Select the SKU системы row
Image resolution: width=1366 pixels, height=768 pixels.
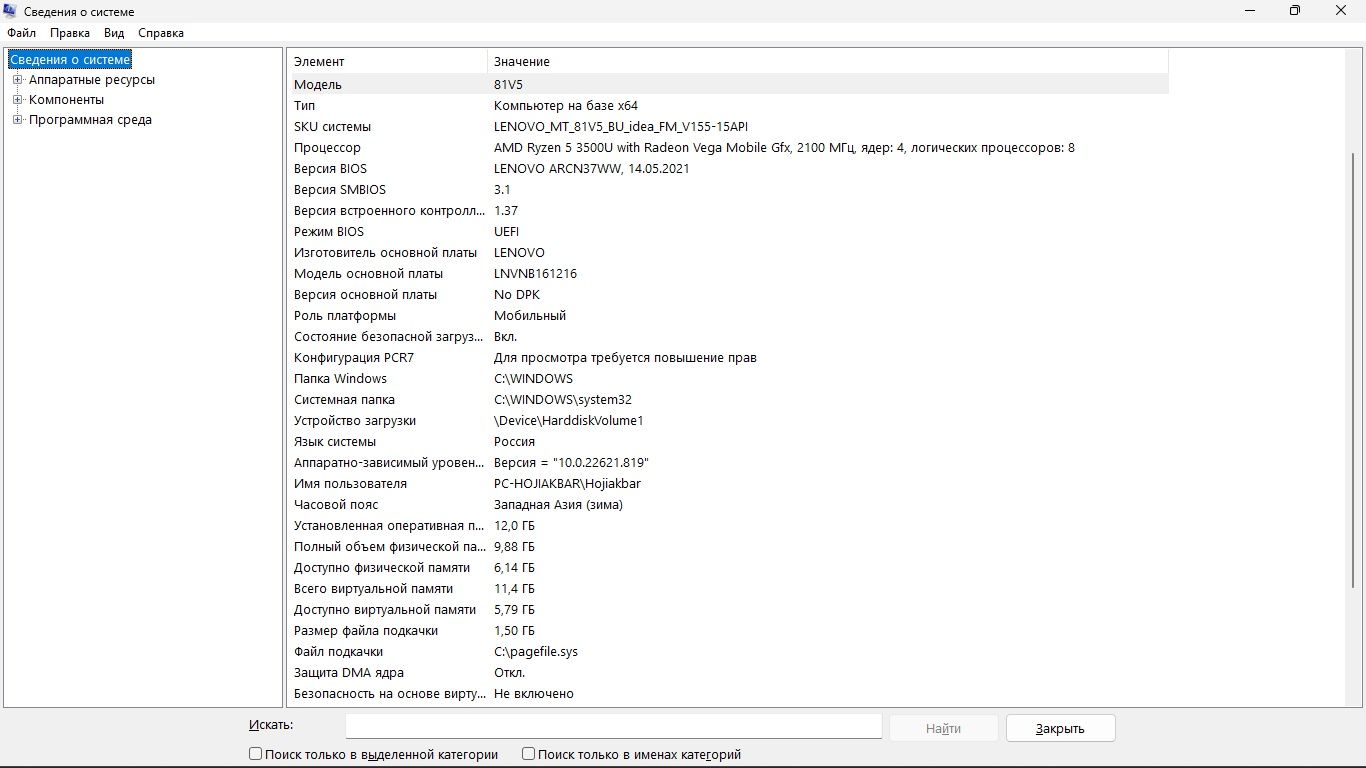coord(730,127)
